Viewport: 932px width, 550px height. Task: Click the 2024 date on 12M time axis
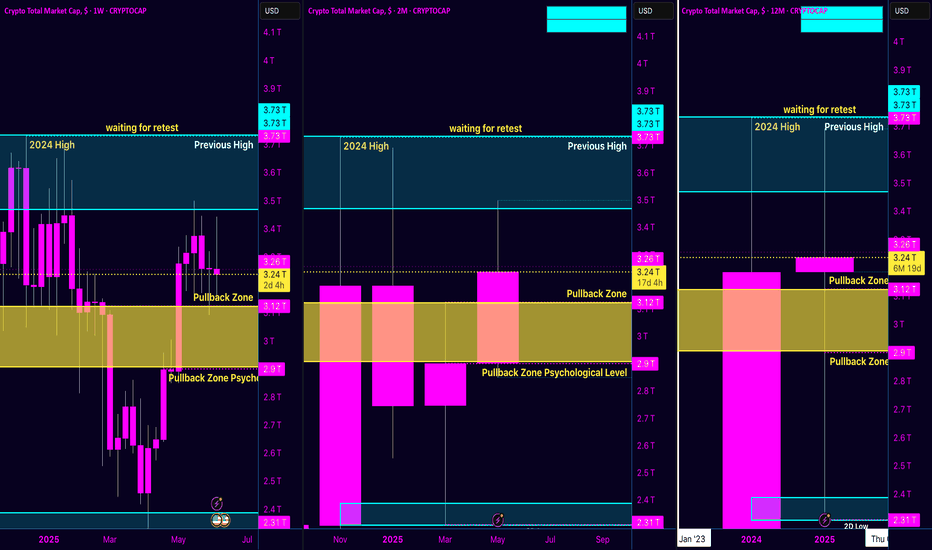click(751, 539)
